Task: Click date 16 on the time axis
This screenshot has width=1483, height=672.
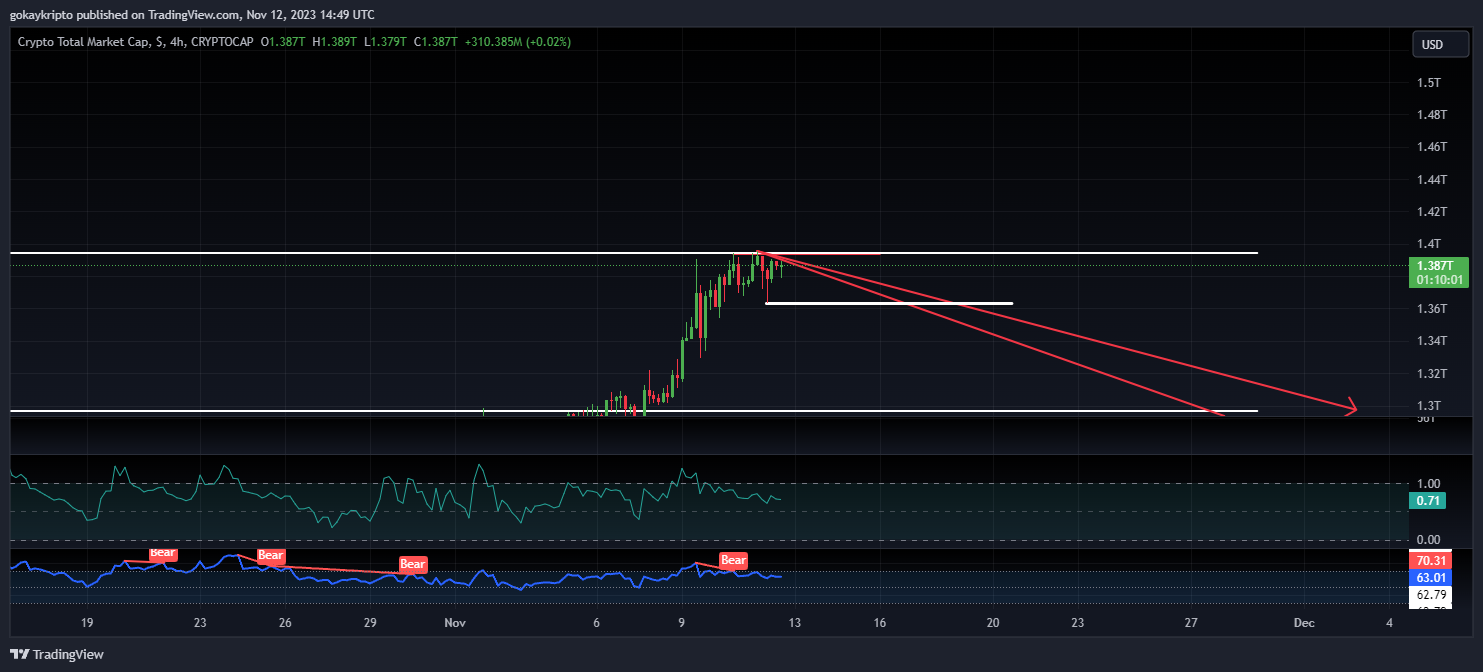Action: [879, 623]
